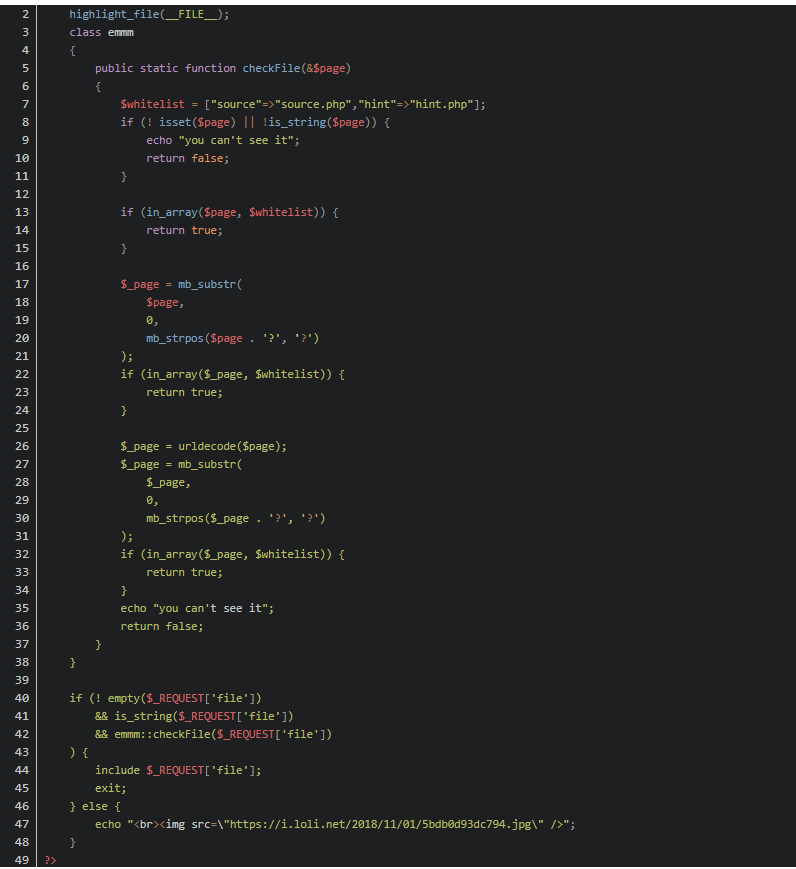The width and height of the screenshot is (796, 869).
Task: Click empty($_REQUEST['file']) on line 40
Action: (x=184, y=698)
